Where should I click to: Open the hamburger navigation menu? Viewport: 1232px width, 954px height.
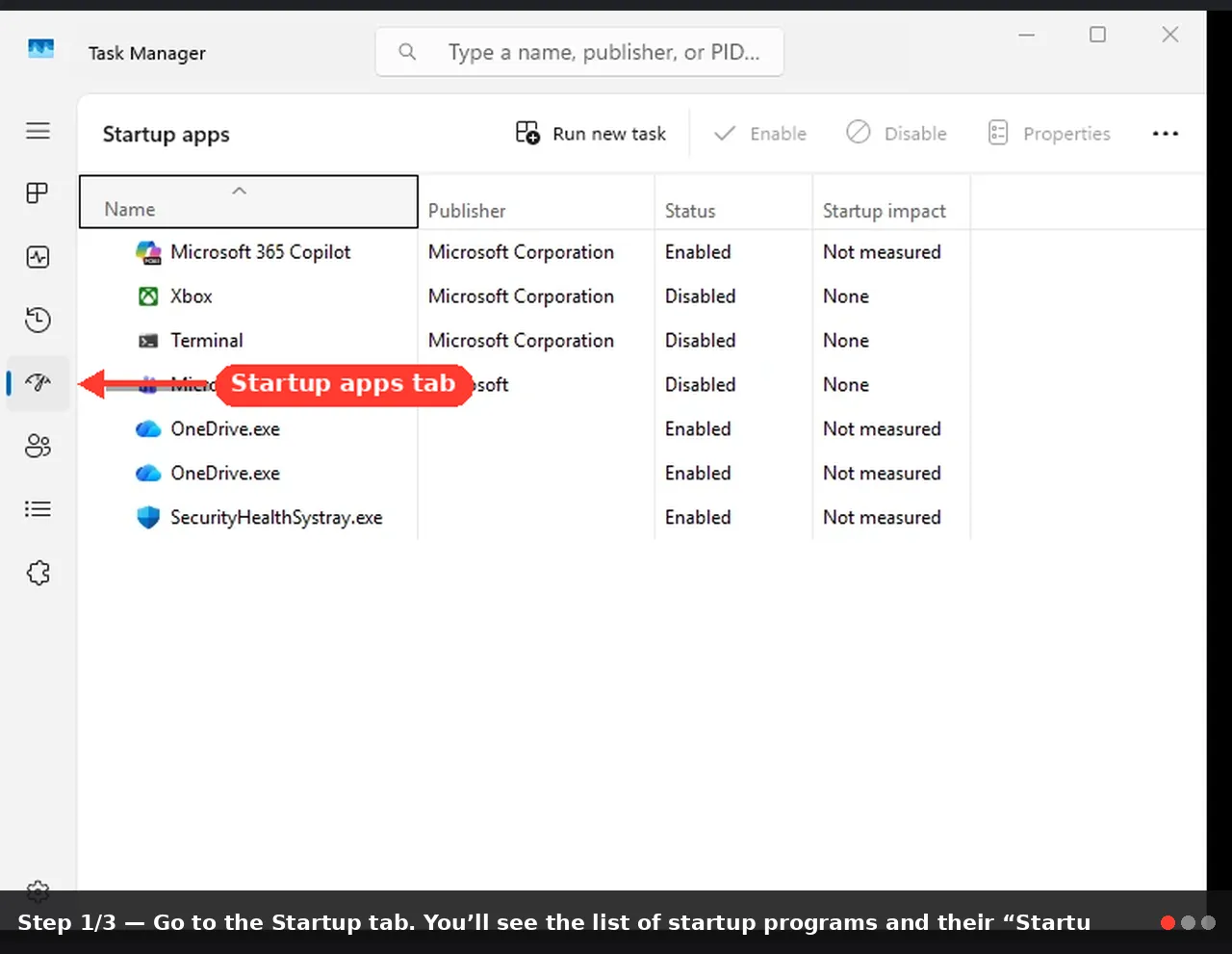click(38, 131)
